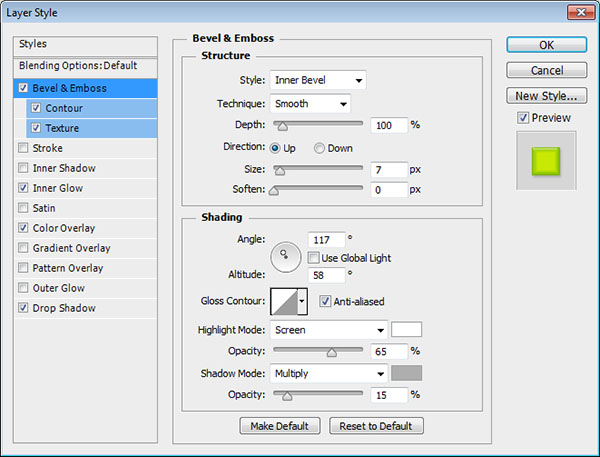600x457 pixels.
Task: Click the Altitude field showing 58
Action: [x=326, y=275]
